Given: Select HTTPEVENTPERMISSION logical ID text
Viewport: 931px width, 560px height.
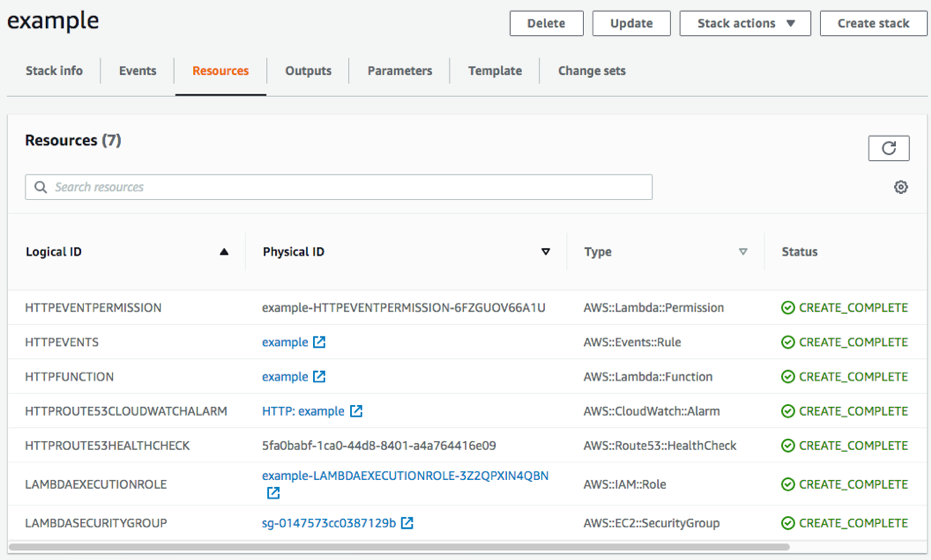Looking at the screenshot, I should click(x=93, y=308).
